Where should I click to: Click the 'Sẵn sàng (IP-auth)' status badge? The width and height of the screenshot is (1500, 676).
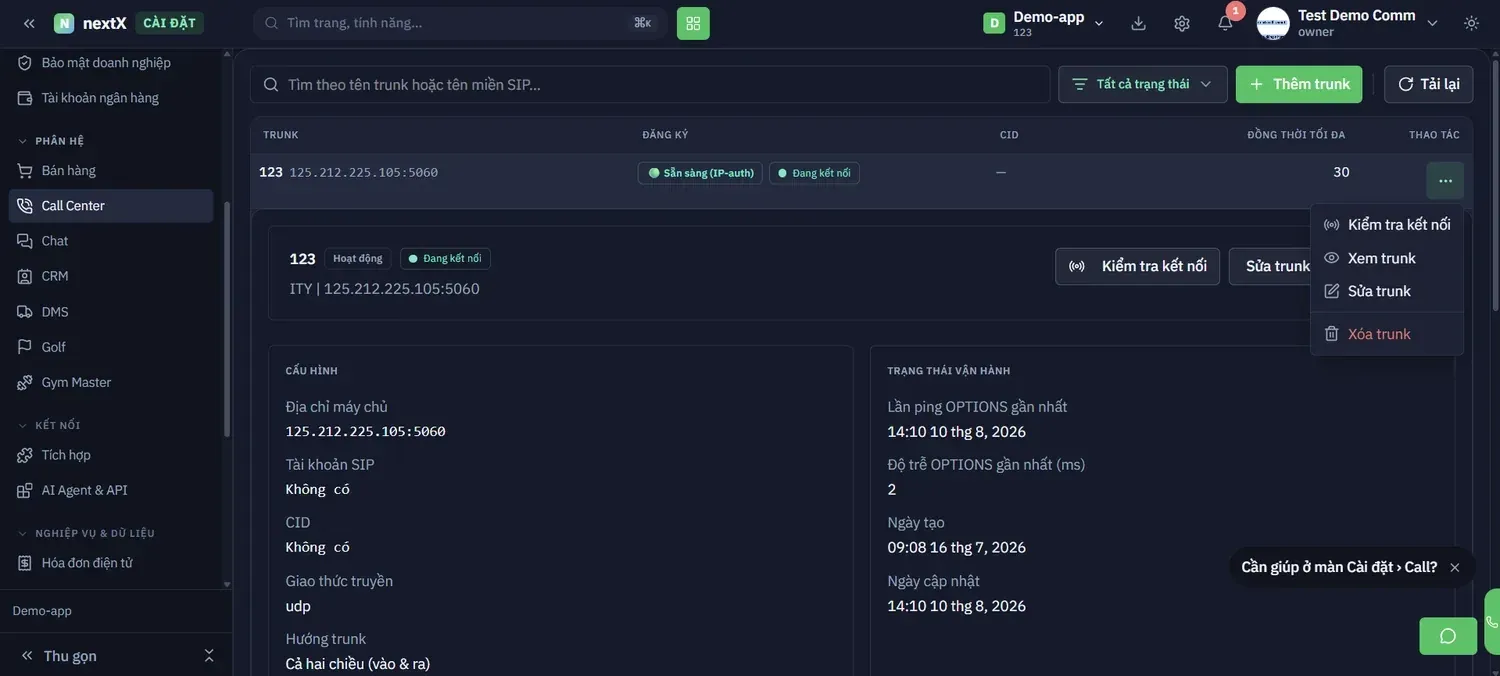(x=700, y=173)
